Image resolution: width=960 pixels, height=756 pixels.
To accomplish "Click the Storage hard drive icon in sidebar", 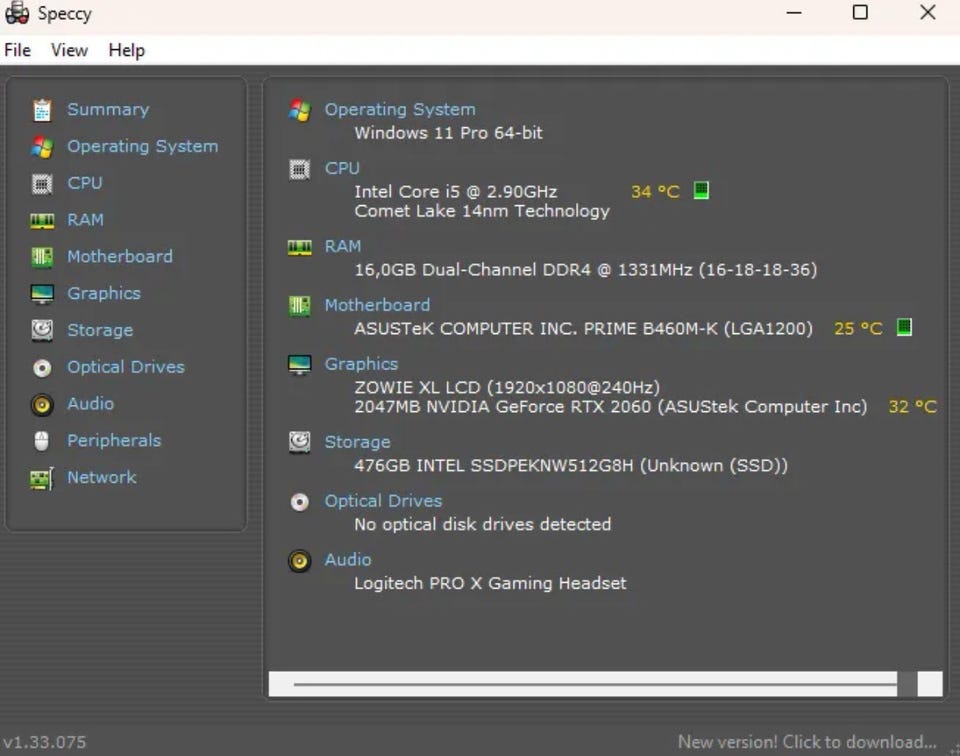I will click(x=42, y=330).
